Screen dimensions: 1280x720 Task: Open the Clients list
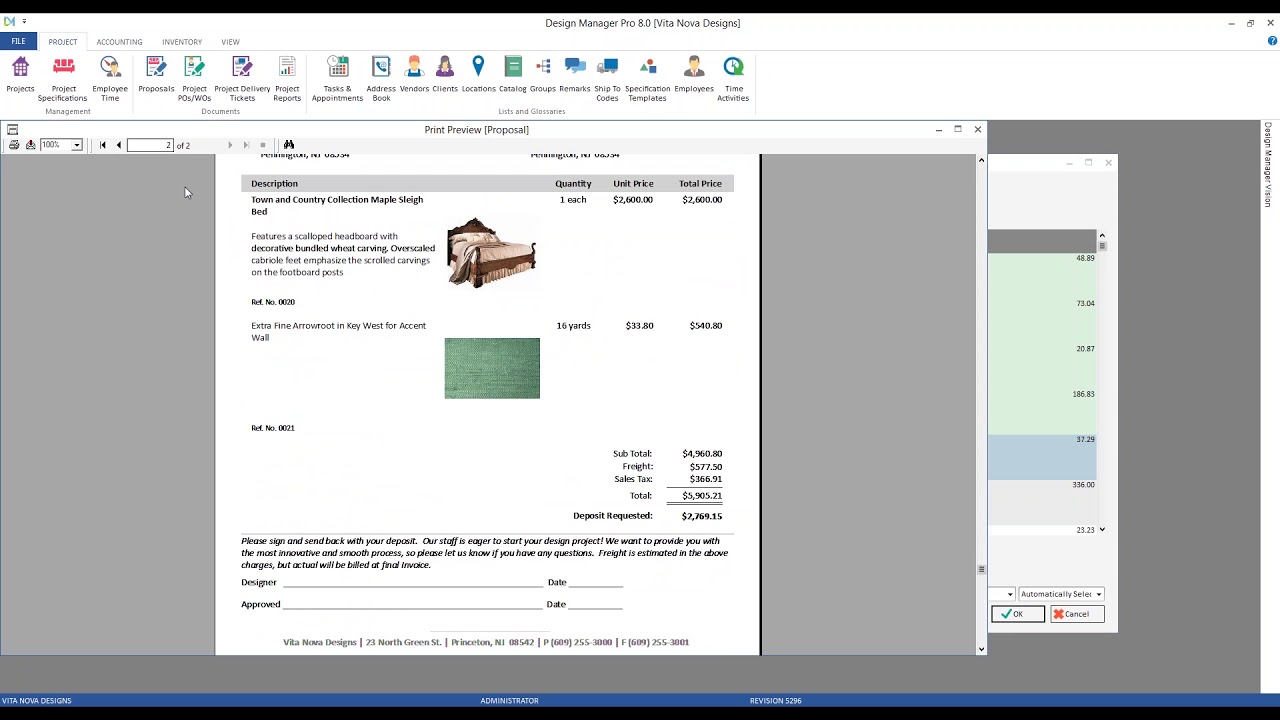pyautogui.click(x=445, y=76)
